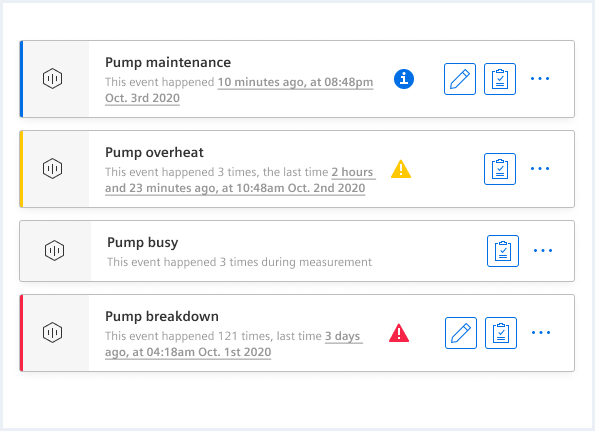Click the edit pencil for Pump maintenance
Viewport: 595px width, 431px height.
point(460,79)
